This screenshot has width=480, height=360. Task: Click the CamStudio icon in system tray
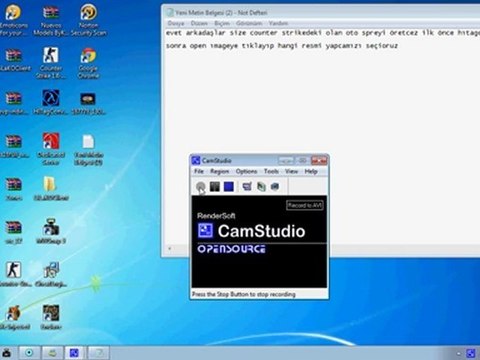(x=471, y=353)
